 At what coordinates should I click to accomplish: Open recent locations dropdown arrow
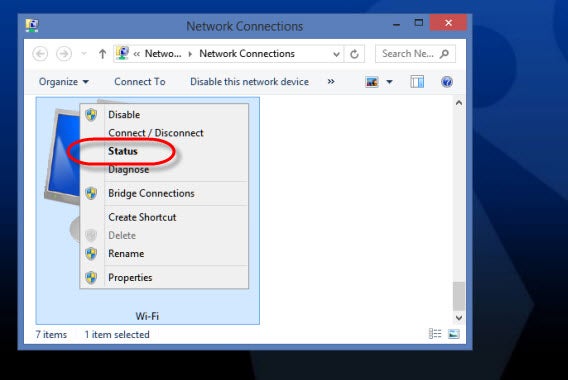pyautogui.click(x=84, y=54)
